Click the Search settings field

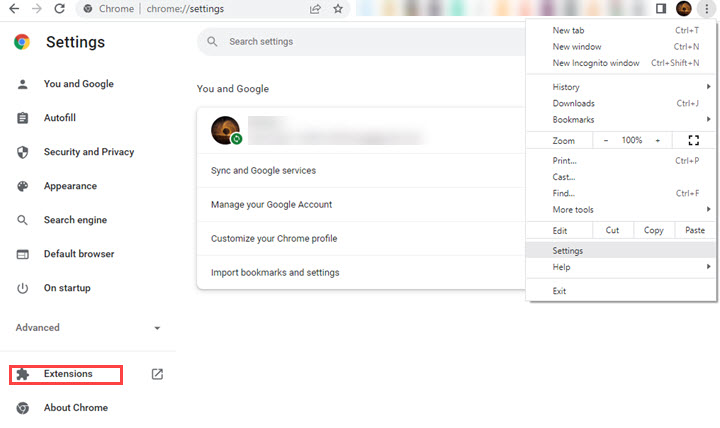click(x=361, y=42)
